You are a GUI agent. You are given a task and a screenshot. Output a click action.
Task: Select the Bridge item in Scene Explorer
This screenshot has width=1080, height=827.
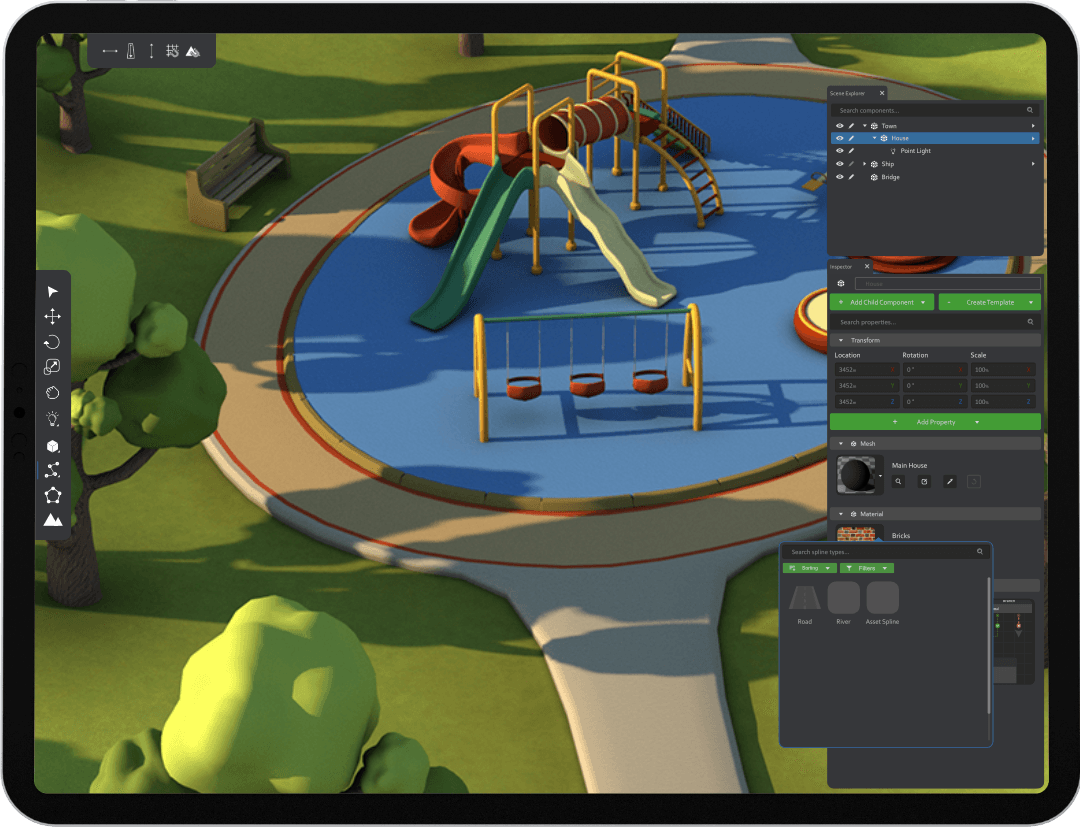[x=890, y=177]
